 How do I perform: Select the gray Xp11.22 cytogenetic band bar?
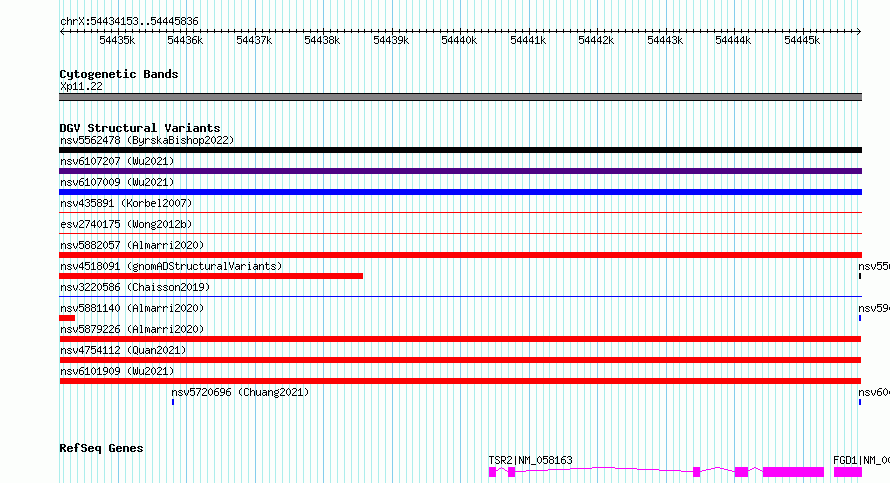(x=460, y=97)
